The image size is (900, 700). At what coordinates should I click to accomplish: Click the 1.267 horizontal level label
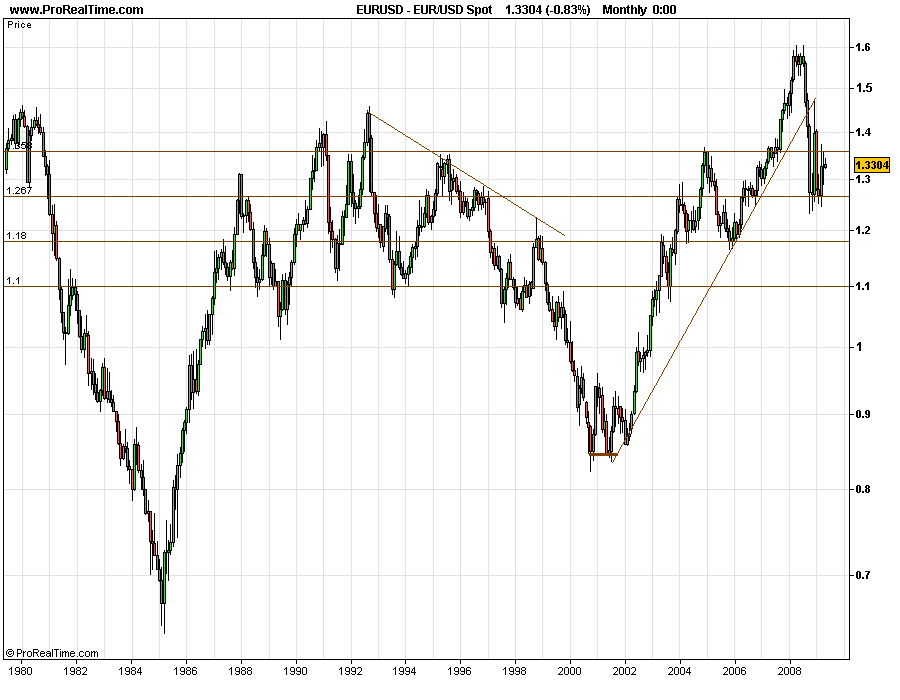[x=19, y=190]
